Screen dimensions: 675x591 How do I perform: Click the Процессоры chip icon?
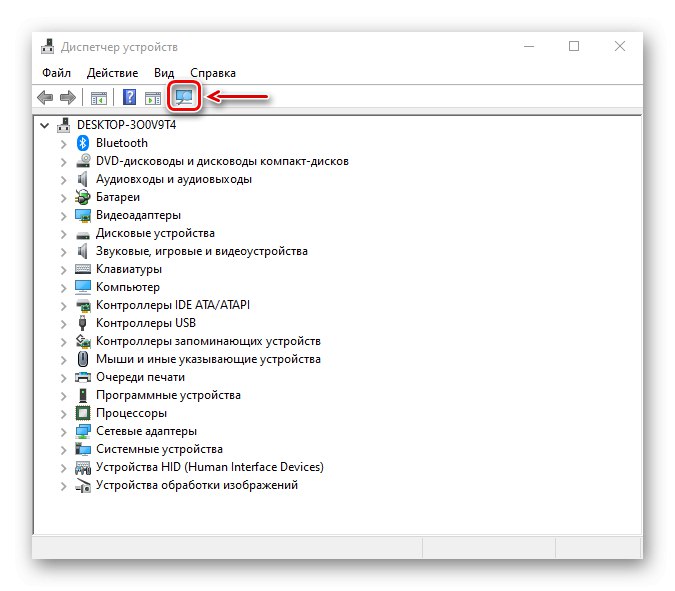click(83, 413)
